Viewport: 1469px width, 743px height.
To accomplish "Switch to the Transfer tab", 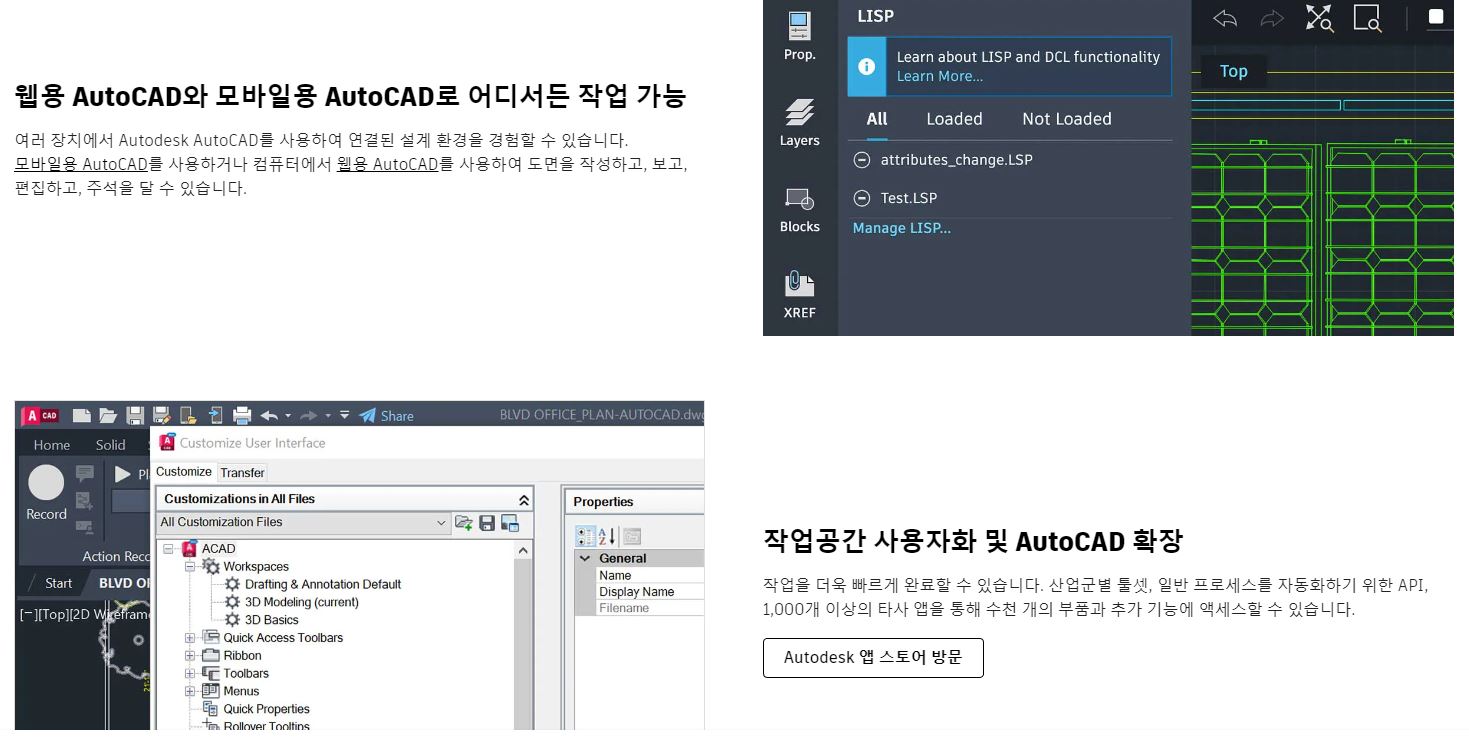I will pos(243,472).
